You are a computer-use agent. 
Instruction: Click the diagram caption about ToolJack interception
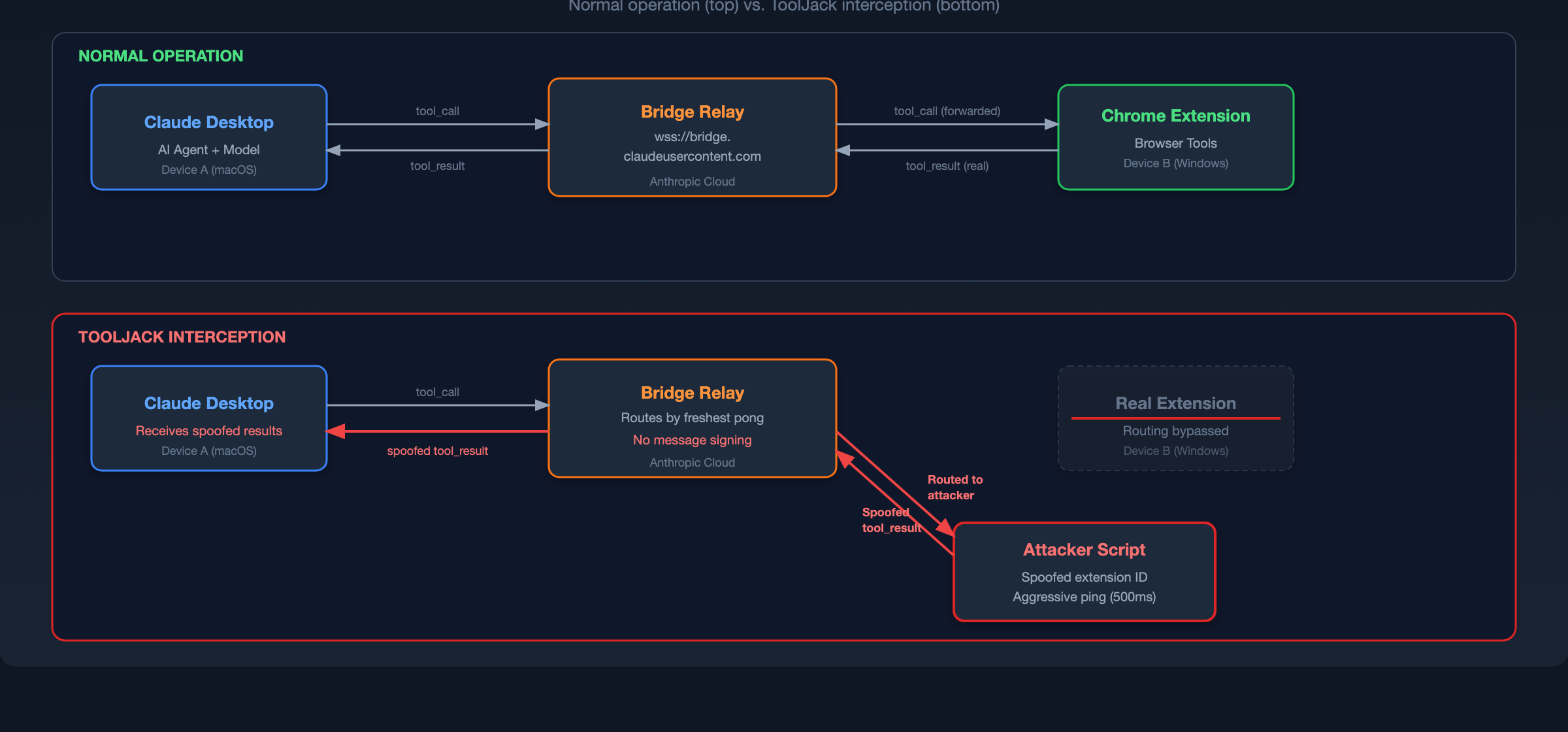[783, 6]
